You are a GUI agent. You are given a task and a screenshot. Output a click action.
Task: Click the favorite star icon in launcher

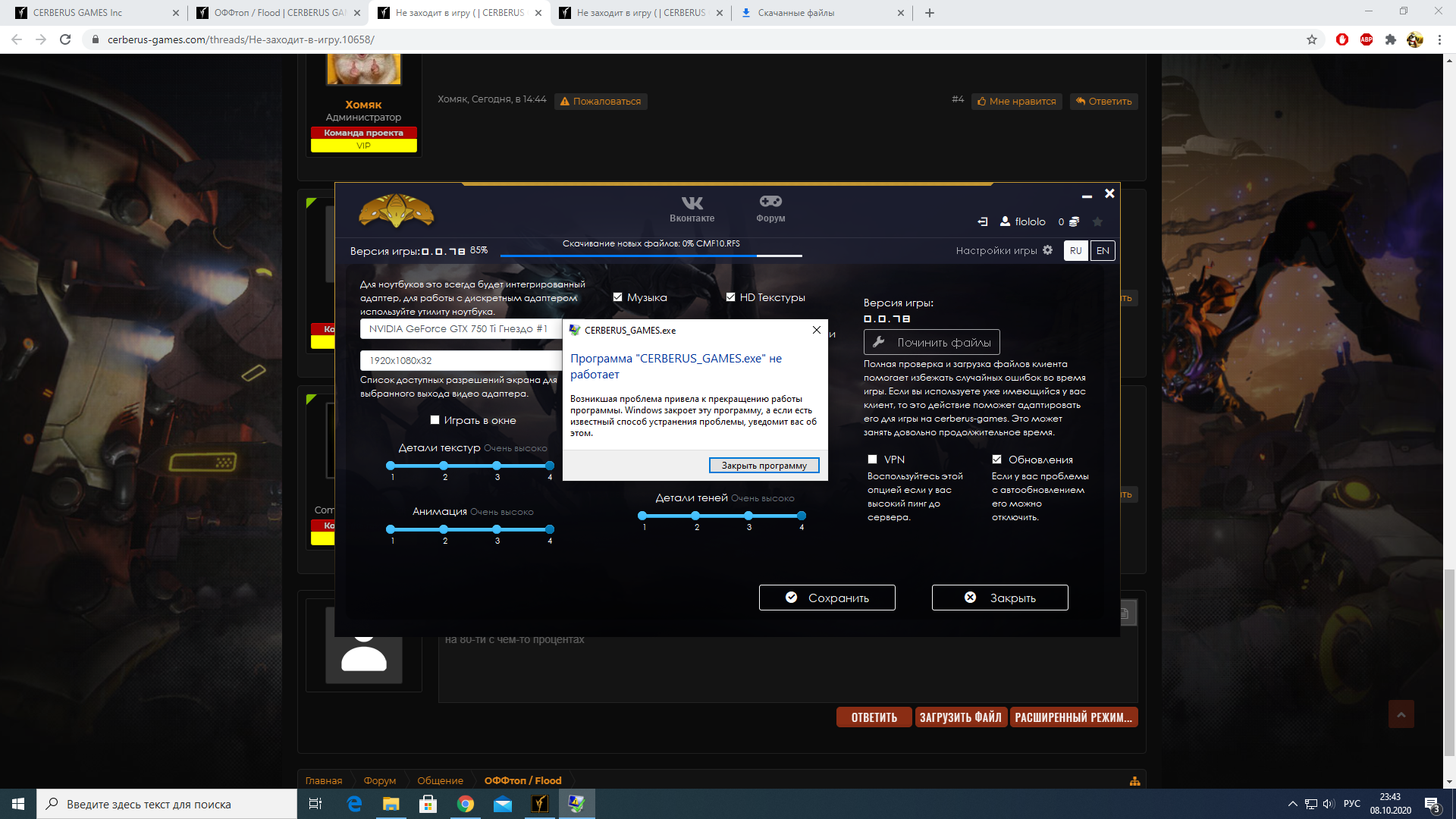(x=1097, y=221)
